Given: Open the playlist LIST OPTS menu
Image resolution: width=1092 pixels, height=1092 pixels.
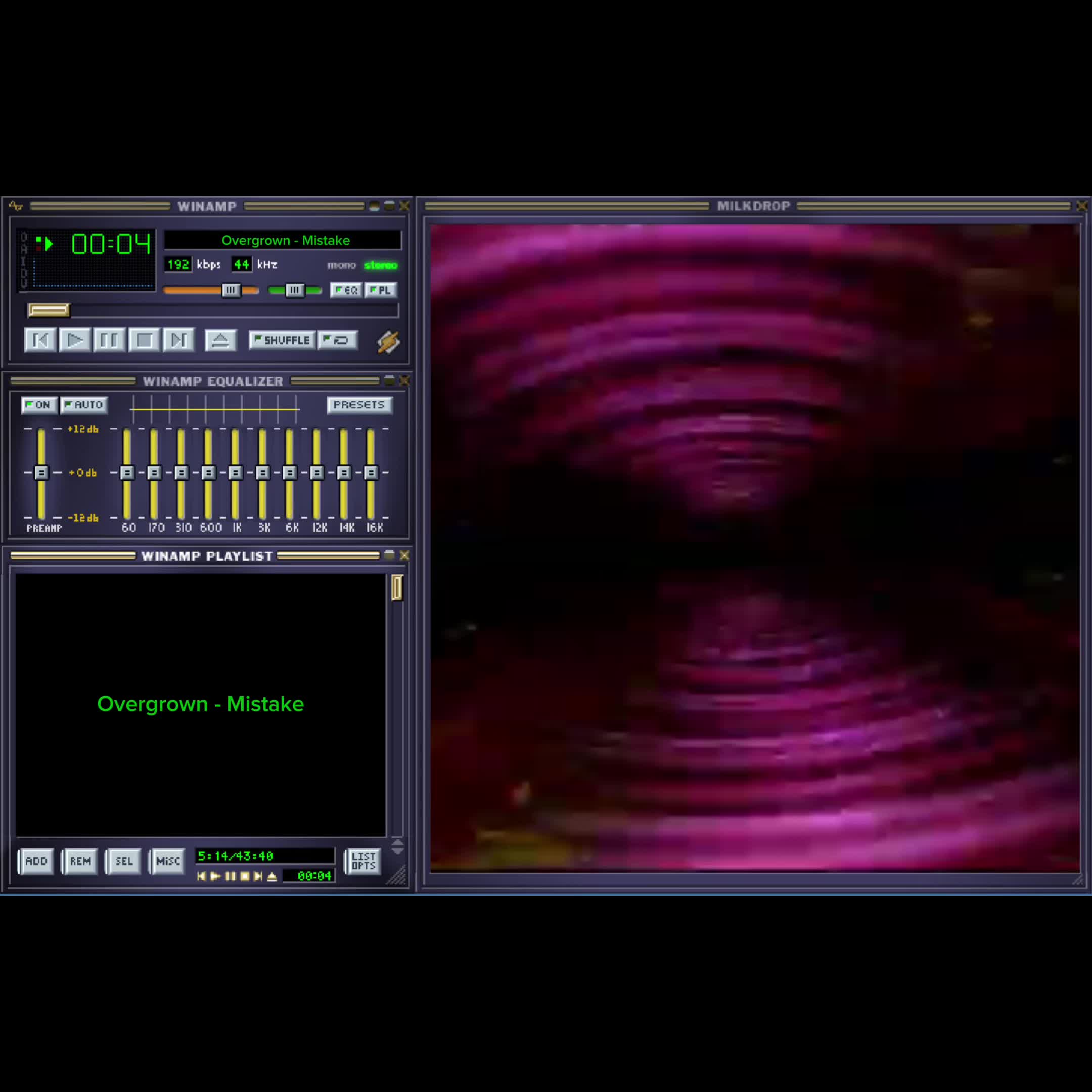Looking at the screenshot, I should (x=363, y=861).
